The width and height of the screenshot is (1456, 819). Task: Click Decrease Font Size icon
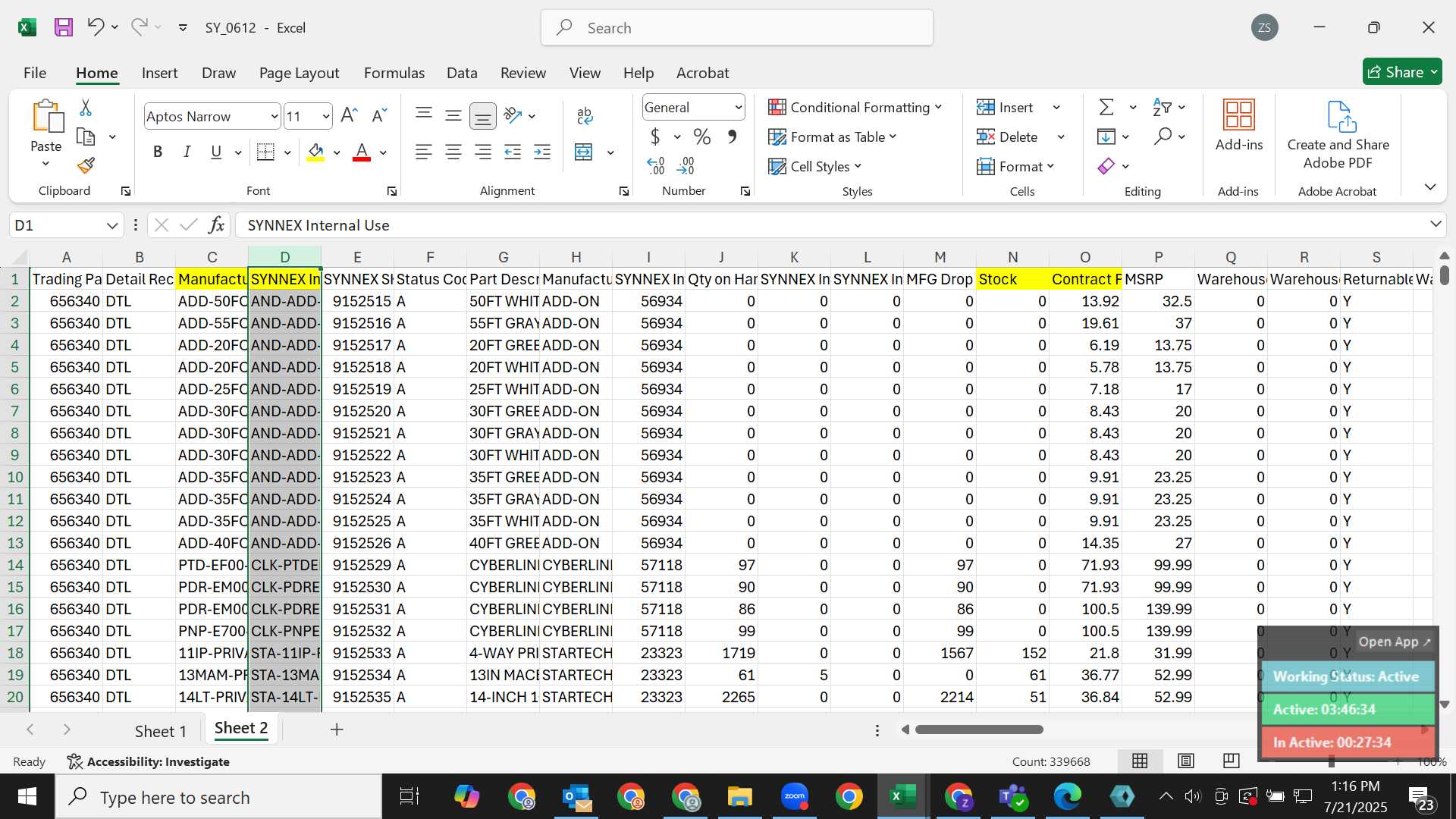click(379, 115)
